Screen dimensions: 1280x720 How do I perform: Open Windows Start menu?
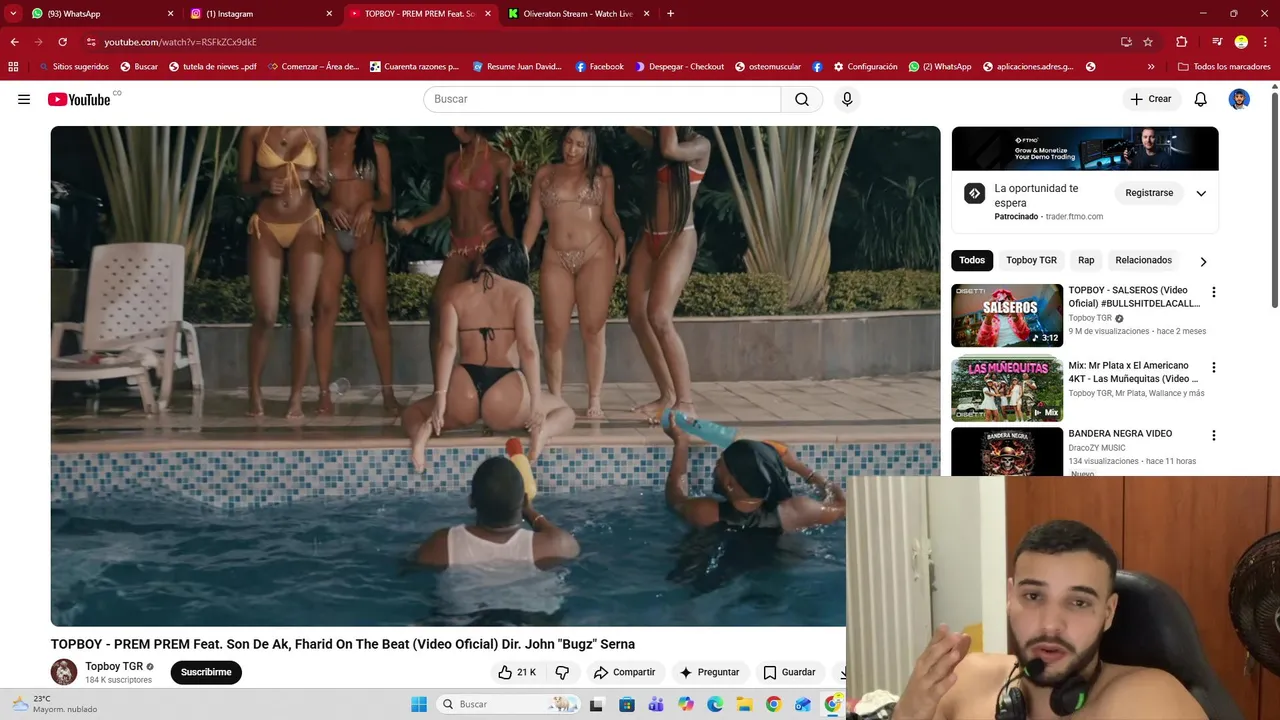(x=418, y=704)
